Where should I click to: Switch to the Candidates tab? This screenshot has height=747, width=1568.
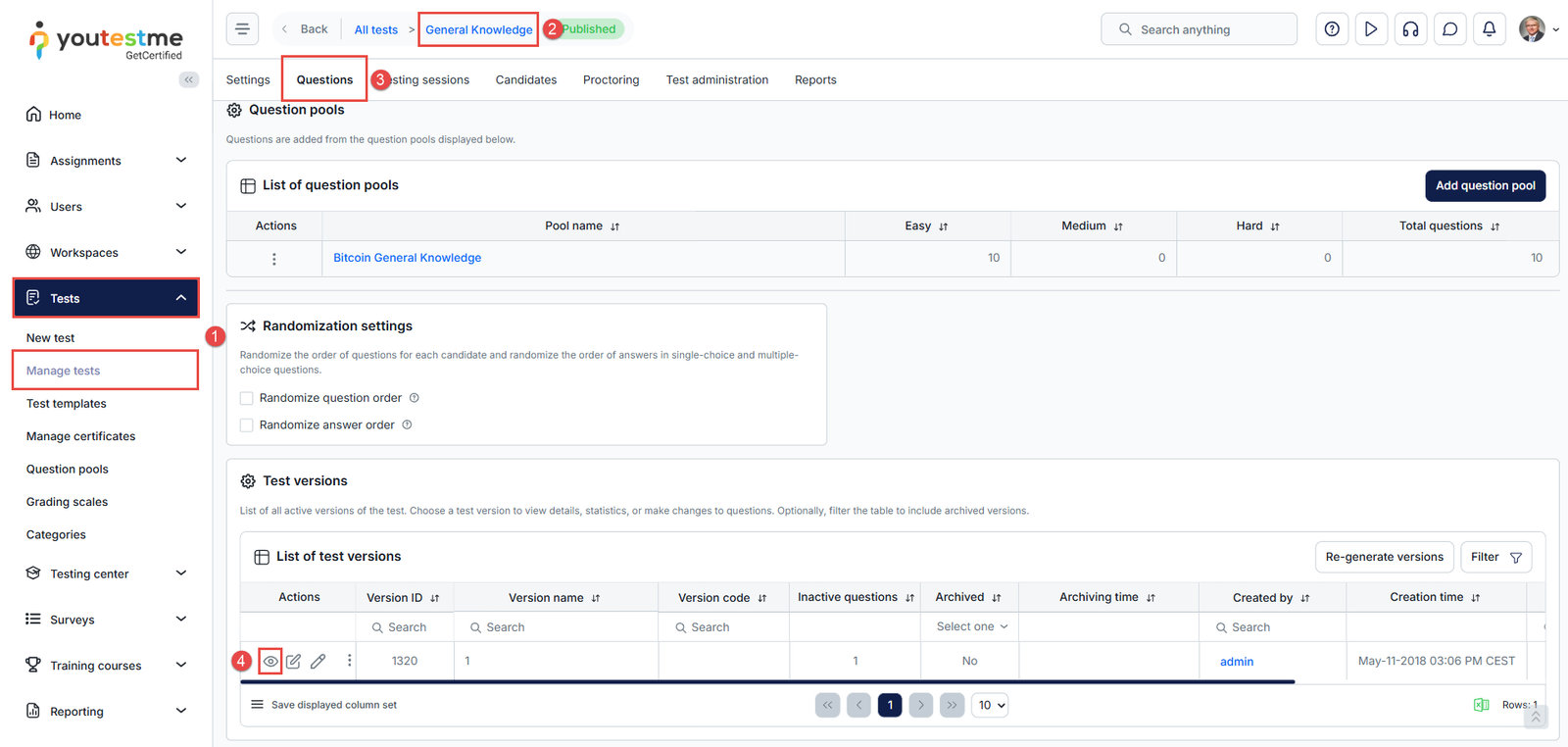point(525,80)
